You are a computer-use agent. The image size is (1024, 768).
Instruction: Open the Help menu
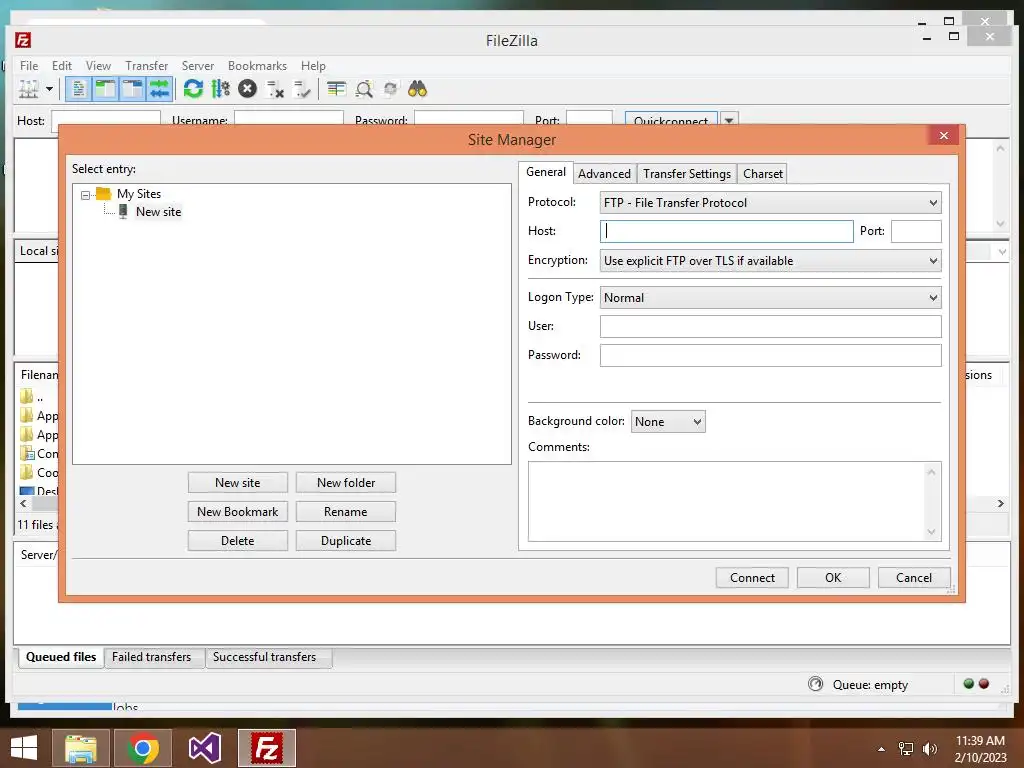pos(313,66)
